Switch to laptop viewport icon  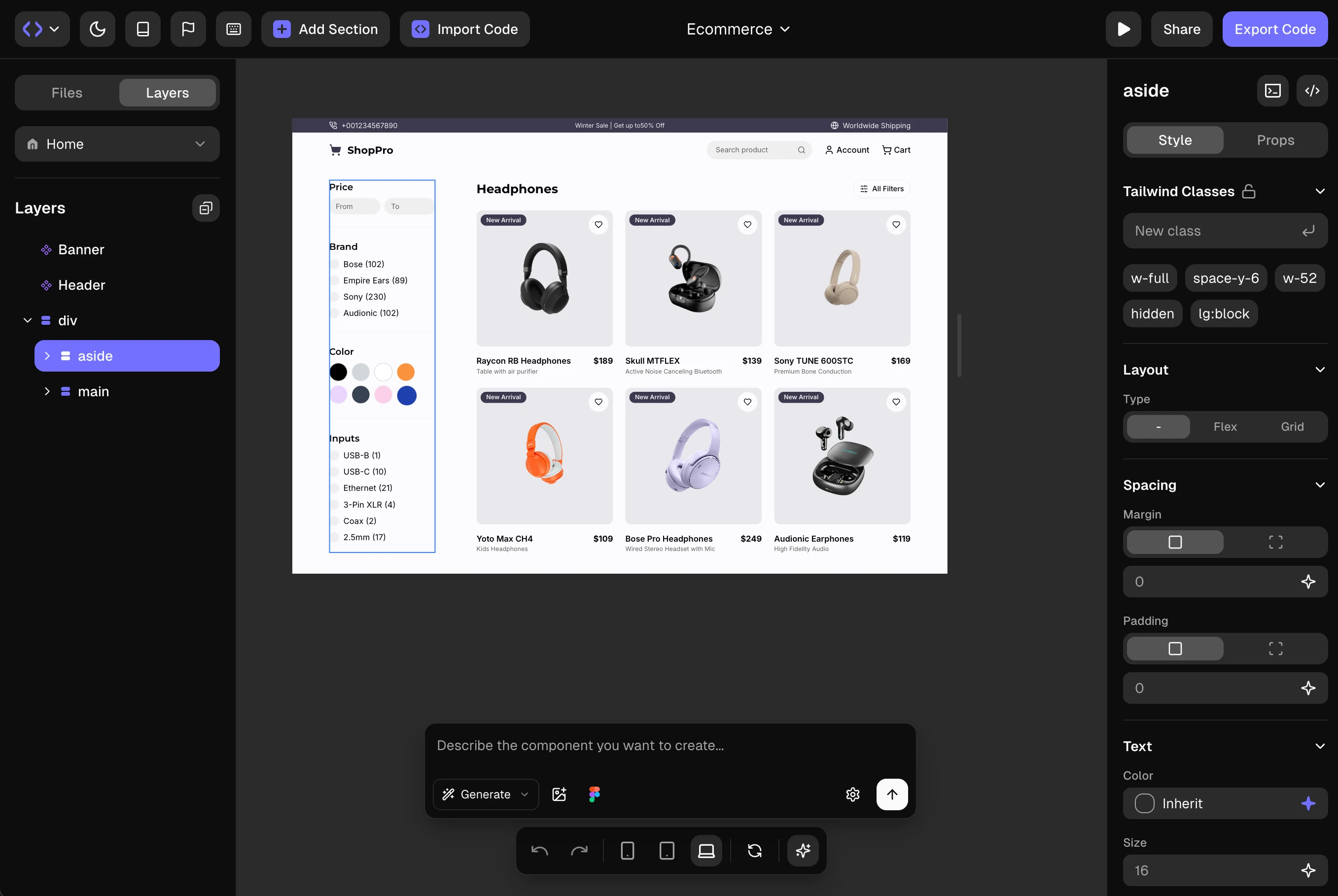(706, 851)
